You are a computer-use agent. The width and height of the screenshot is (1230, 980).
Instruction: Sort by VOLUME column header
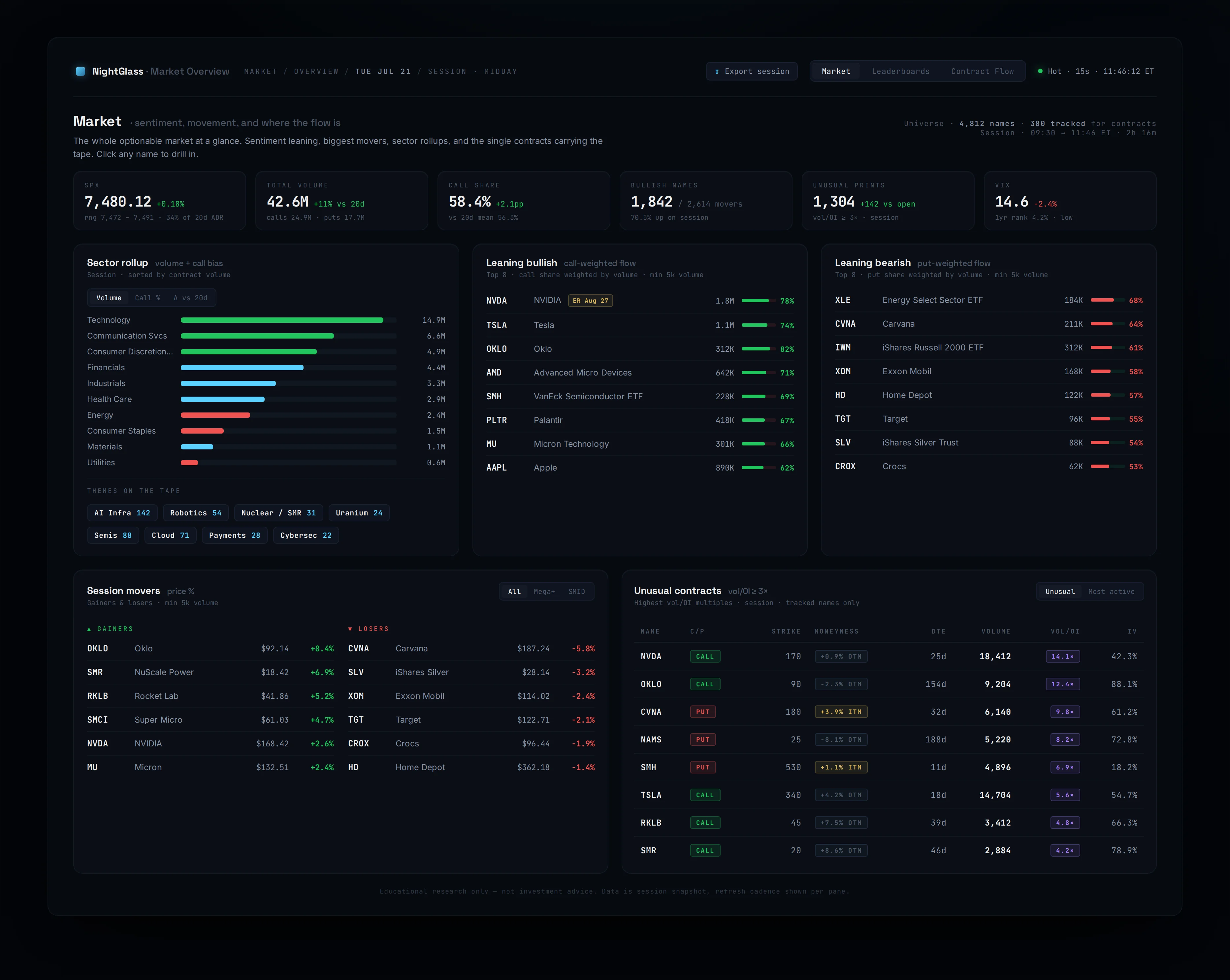995,632
